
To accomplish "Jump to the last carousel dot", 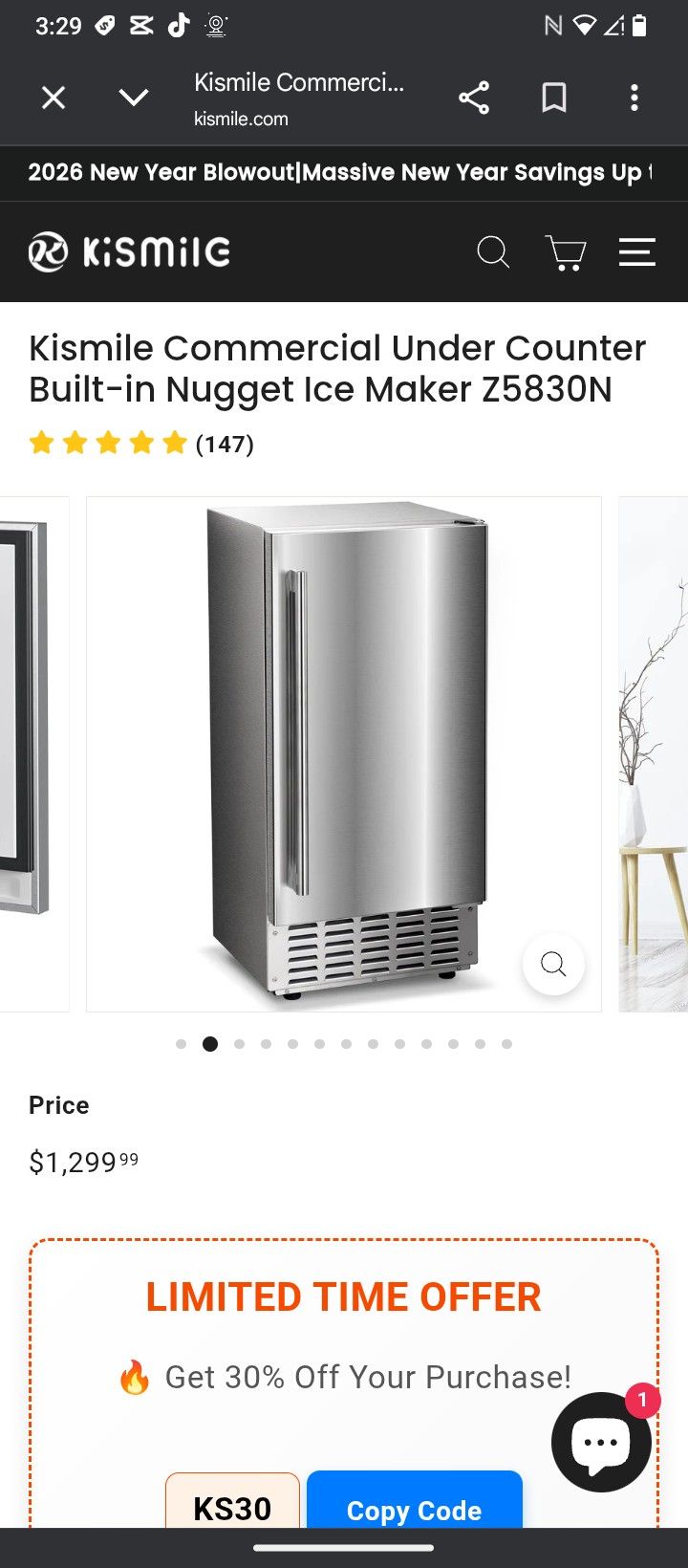I will [506, 1044].
